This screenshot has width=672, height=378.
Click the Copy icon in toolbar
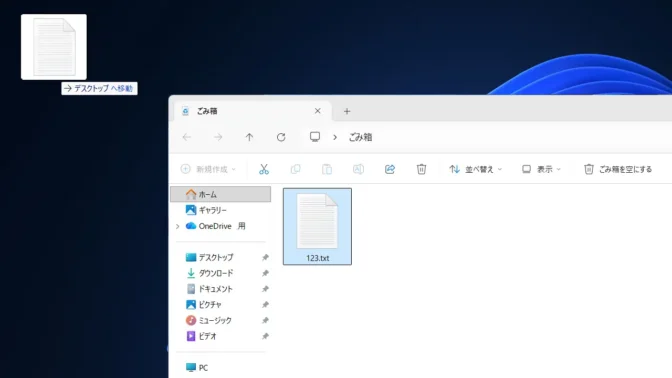click(x=295, y=169)
